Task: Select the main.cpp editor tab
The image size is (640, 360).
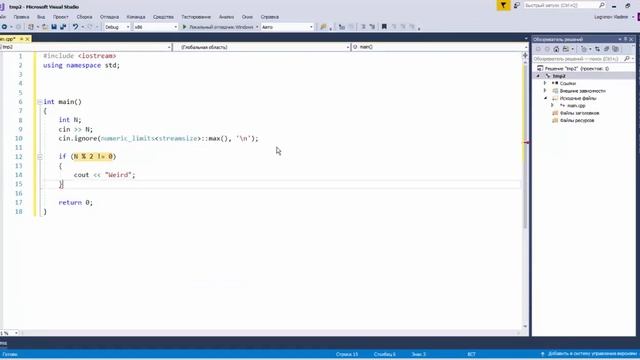Action: click(8, 39)
